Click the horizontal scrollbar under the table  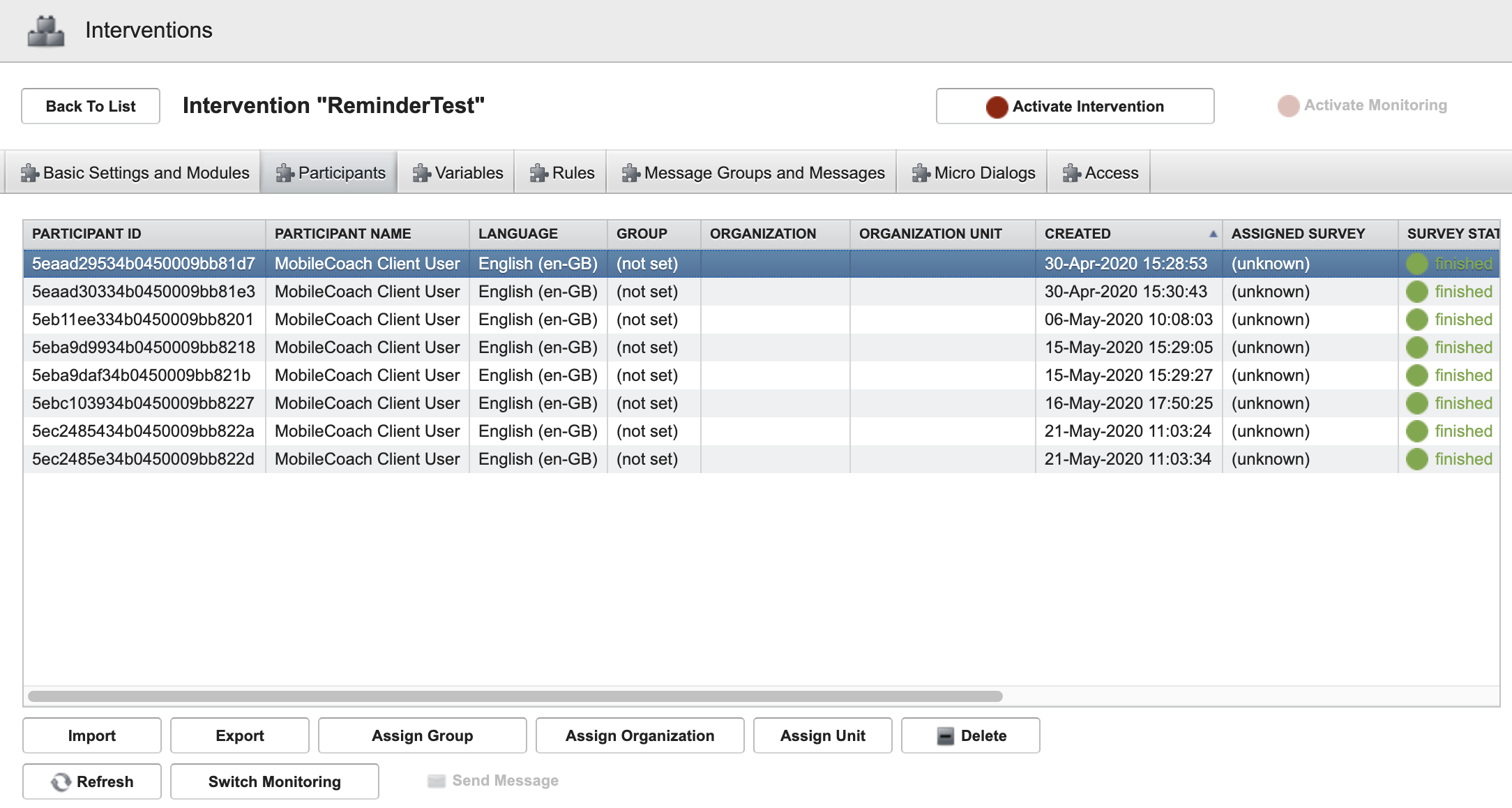pos(515,696)
